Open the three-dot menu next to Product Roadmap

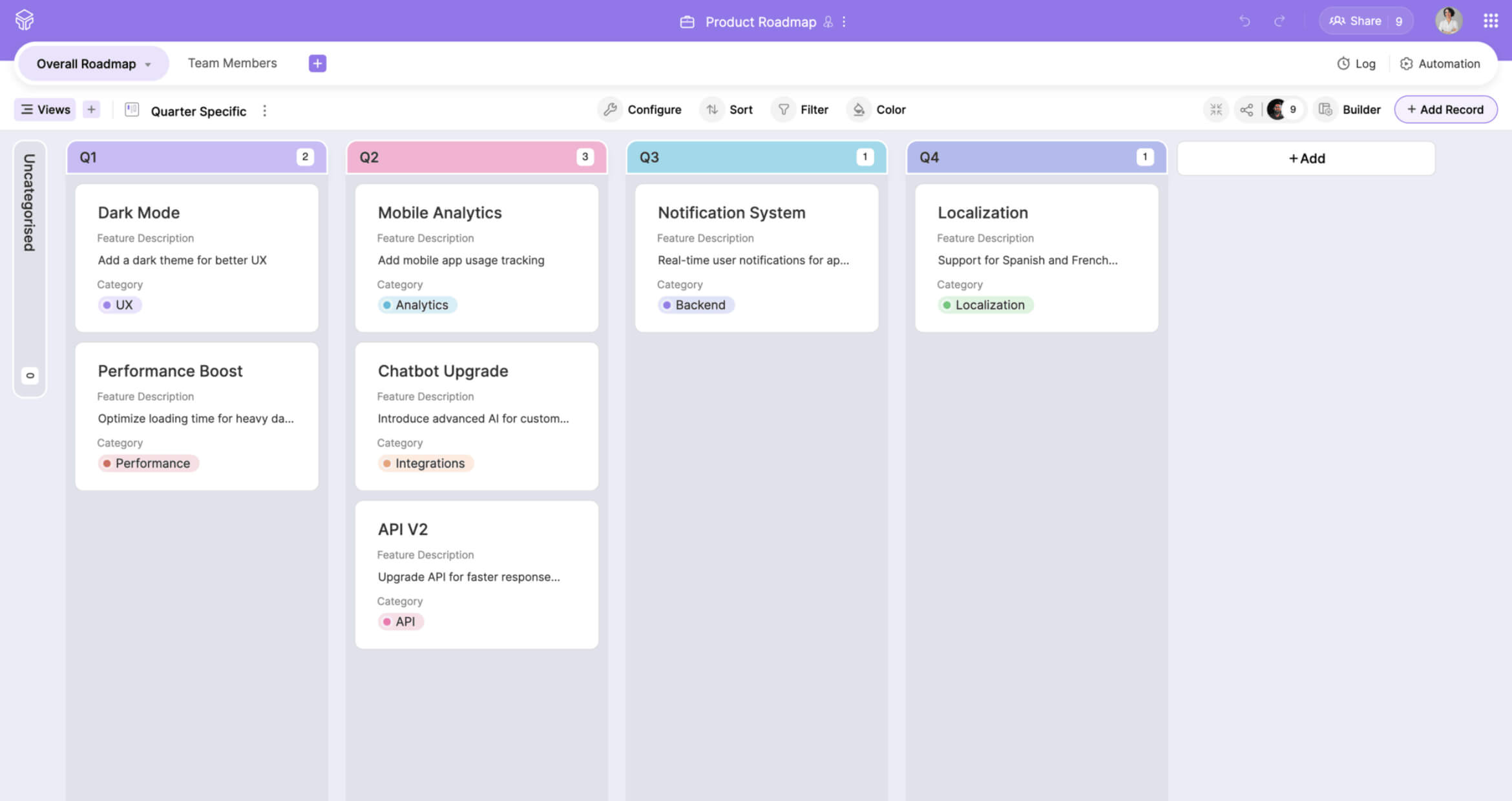[844, 22]
